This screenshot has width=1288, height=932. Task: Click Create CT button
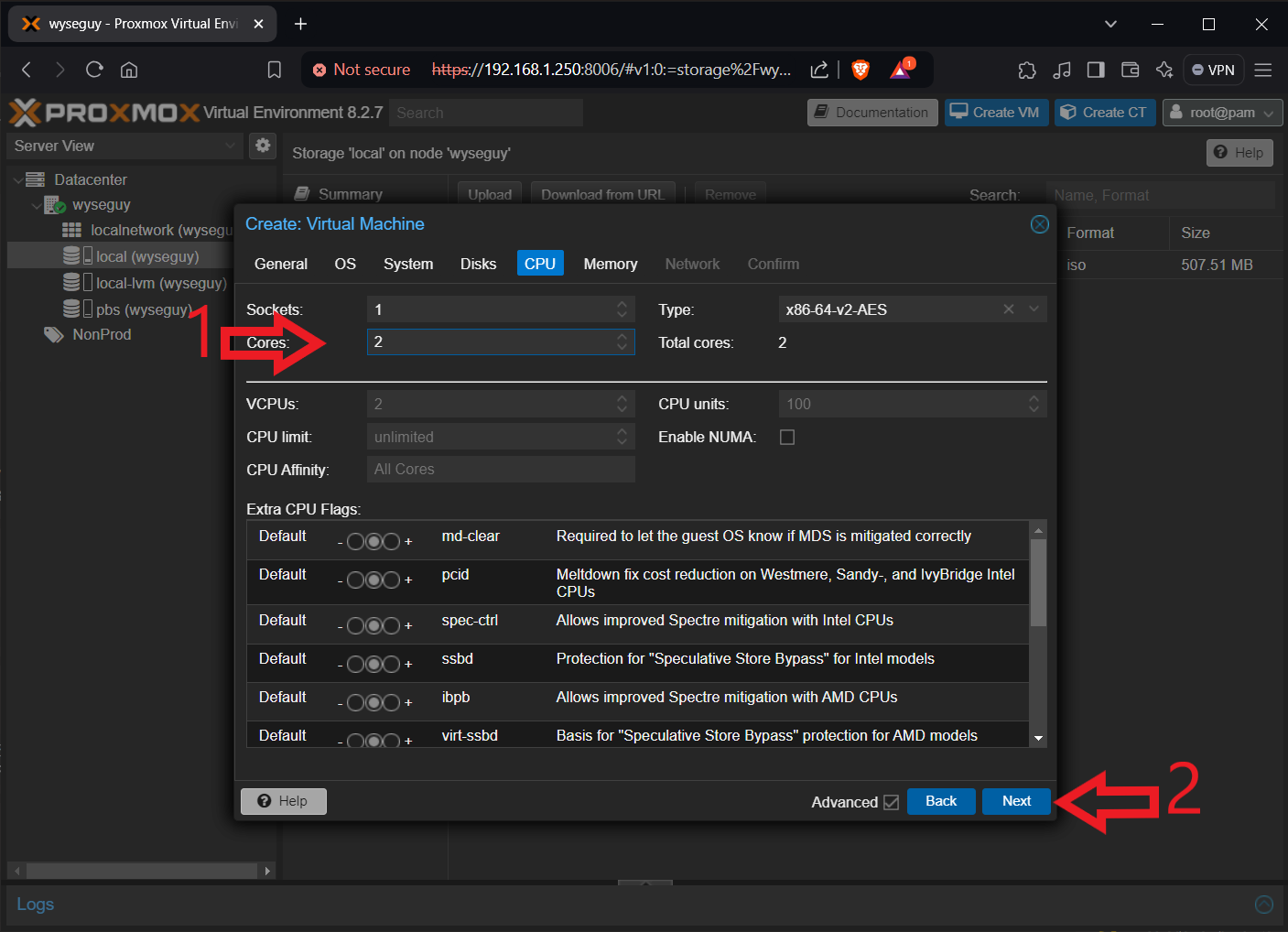click(1105, 113)
